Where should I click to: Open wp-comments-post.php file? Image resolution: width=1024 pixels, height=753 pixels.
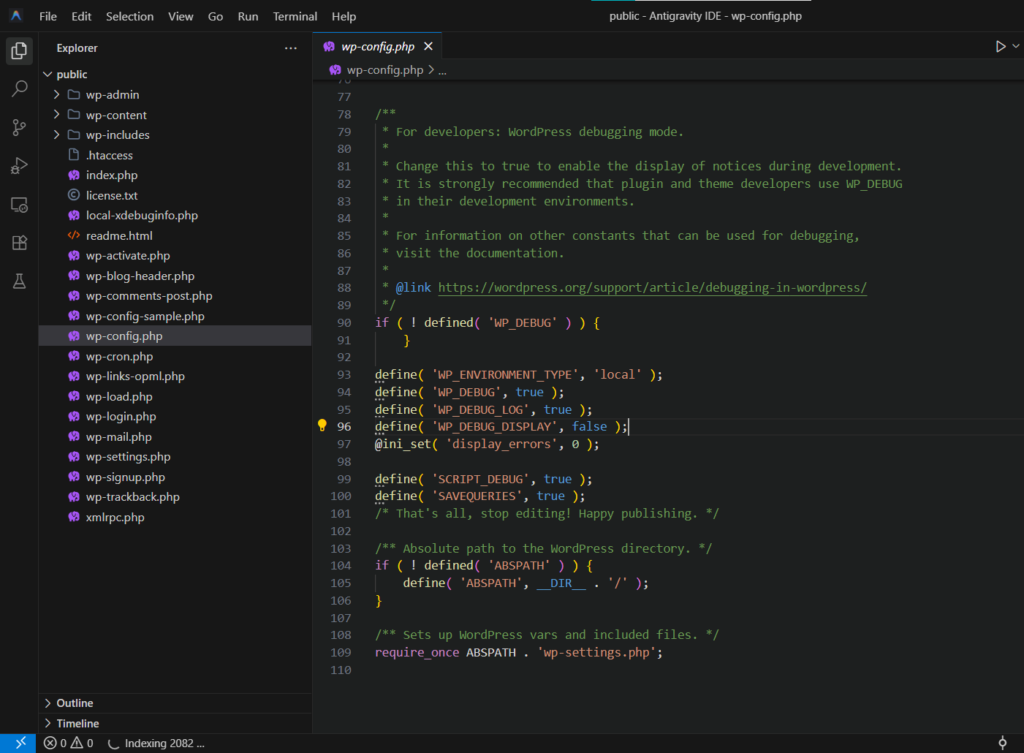coord(175,296)
